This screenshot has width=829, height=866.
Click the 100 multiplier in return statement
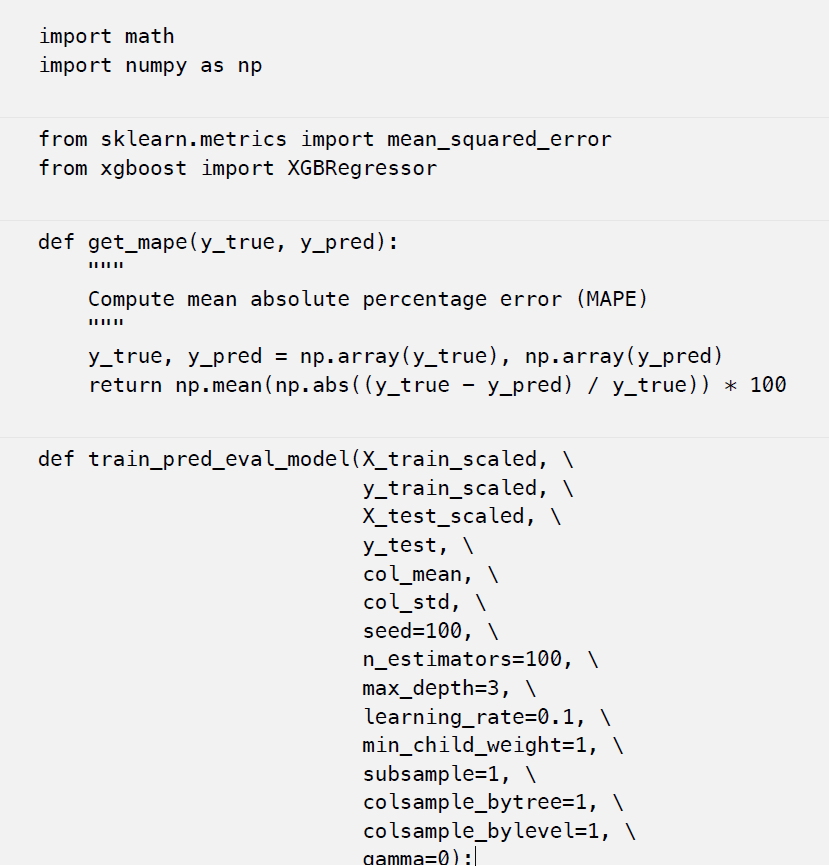click(768, 385)
